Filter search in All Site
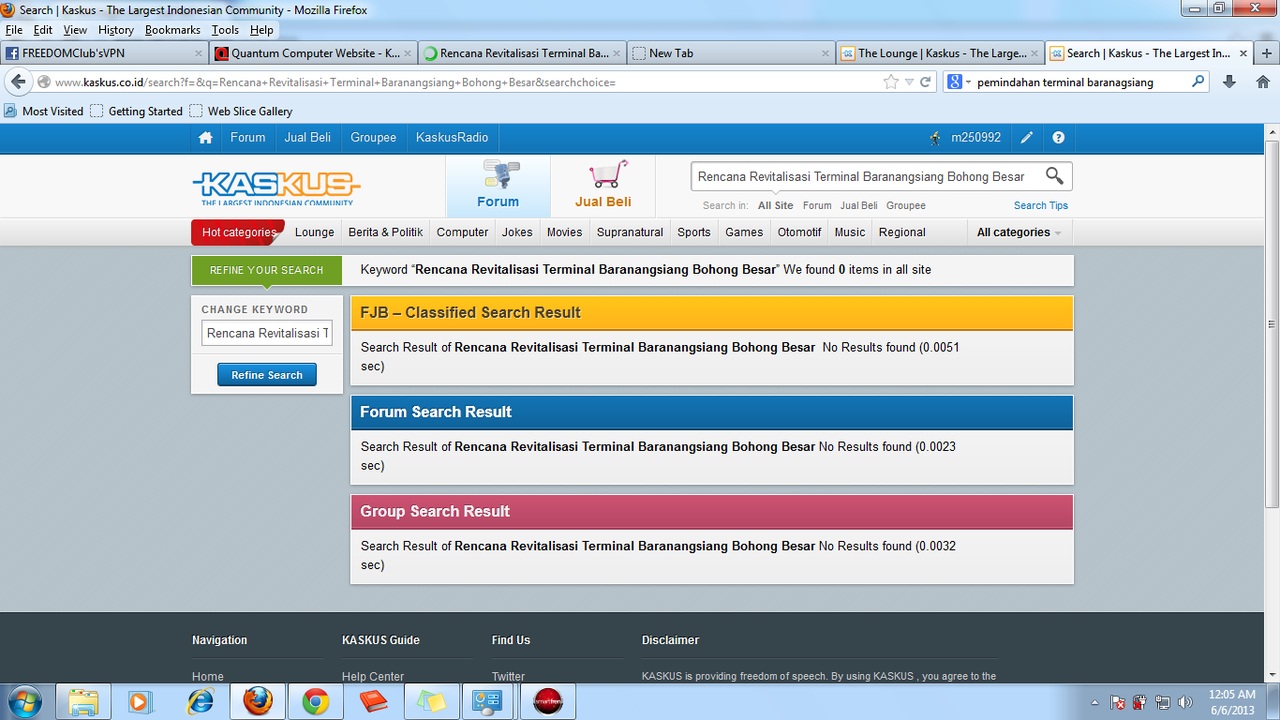This screenshot has height=720, width=1280. click(x=775, y=205)
